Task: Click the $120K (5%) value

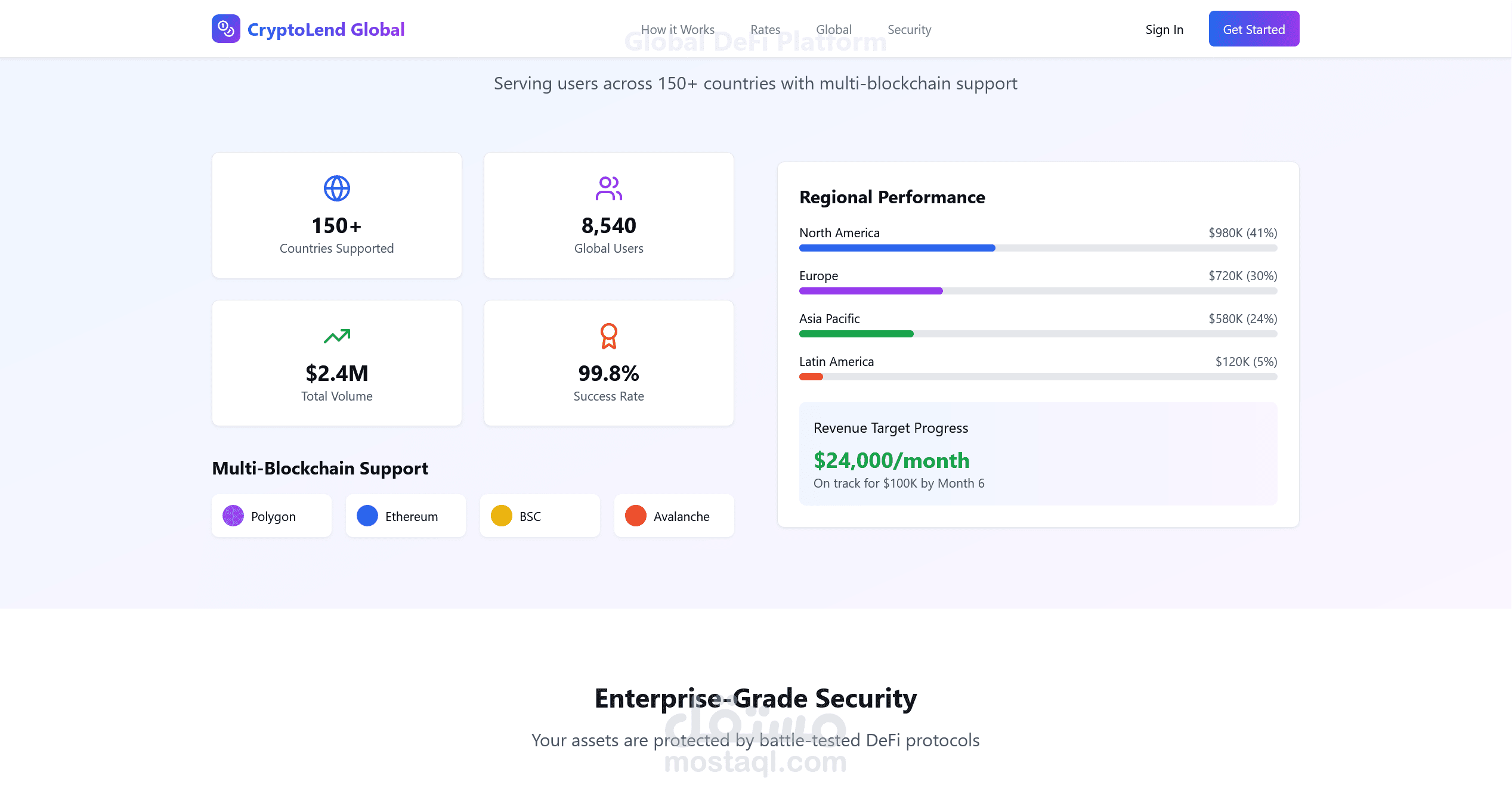Action: (1247, 361)
